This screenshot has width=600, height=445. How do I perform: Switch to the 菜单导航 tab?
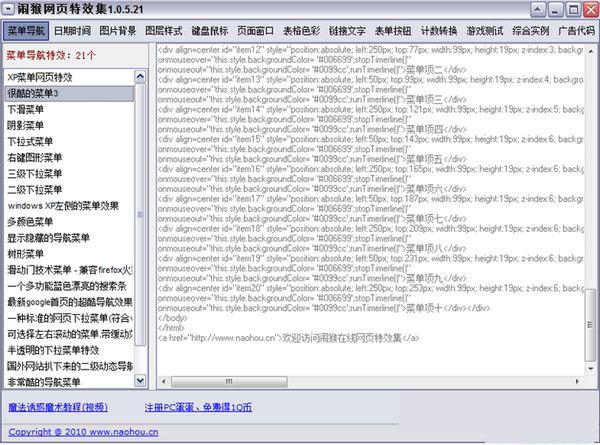[26, 31]
